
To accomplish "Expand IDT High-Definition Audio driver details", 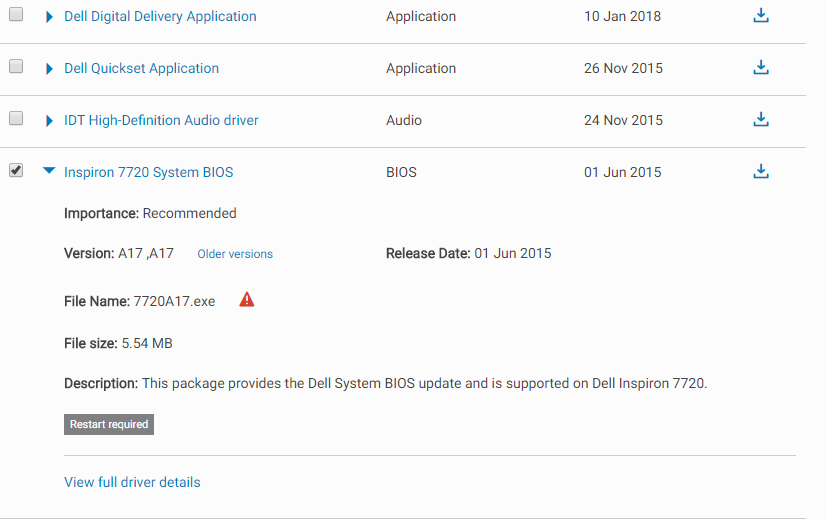I will coord(49,121).
